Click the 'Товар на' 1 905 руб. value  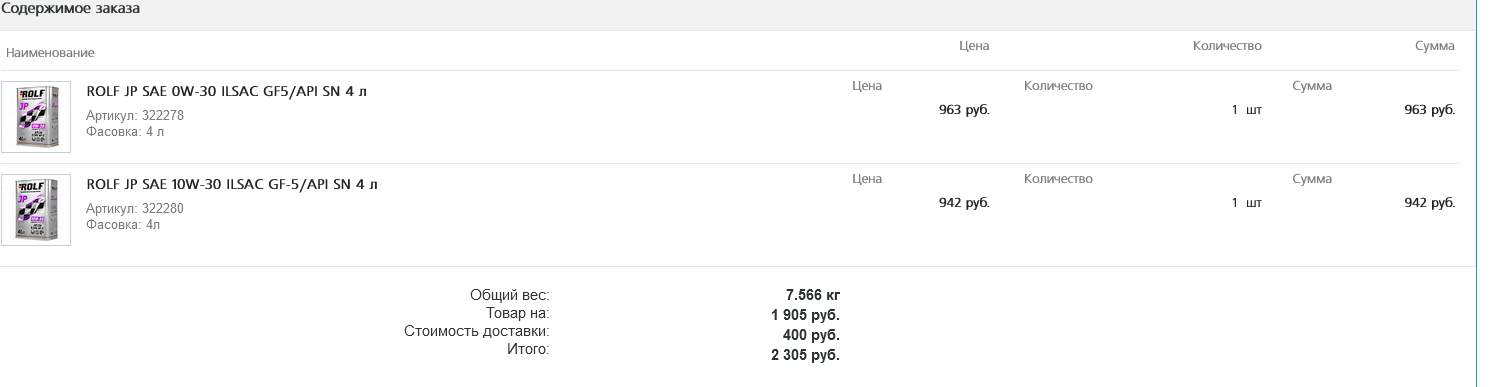click(805, 315)
